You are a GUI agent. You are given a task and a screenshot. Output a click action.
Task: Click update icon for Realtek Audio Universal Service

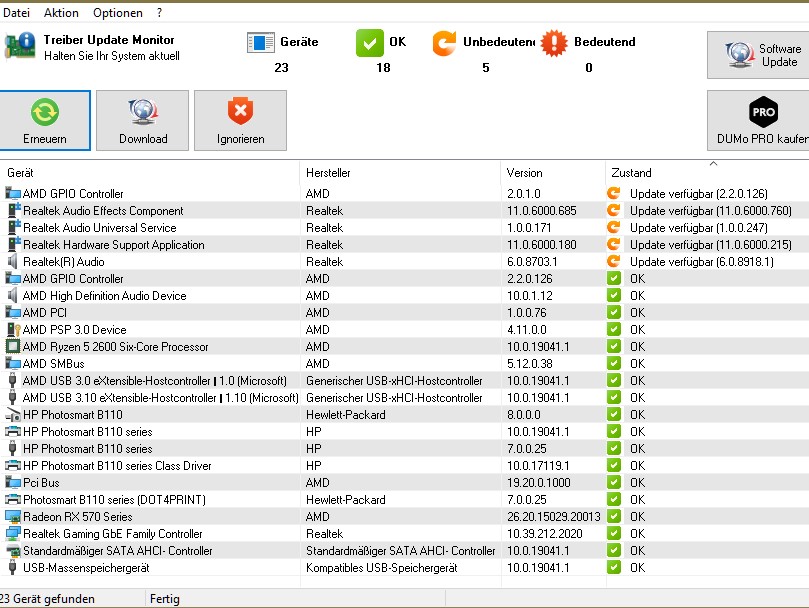click(613, 228)
